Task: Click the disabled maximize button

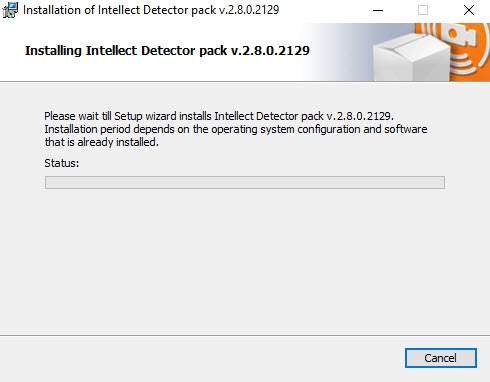Action: coord(423,10)
